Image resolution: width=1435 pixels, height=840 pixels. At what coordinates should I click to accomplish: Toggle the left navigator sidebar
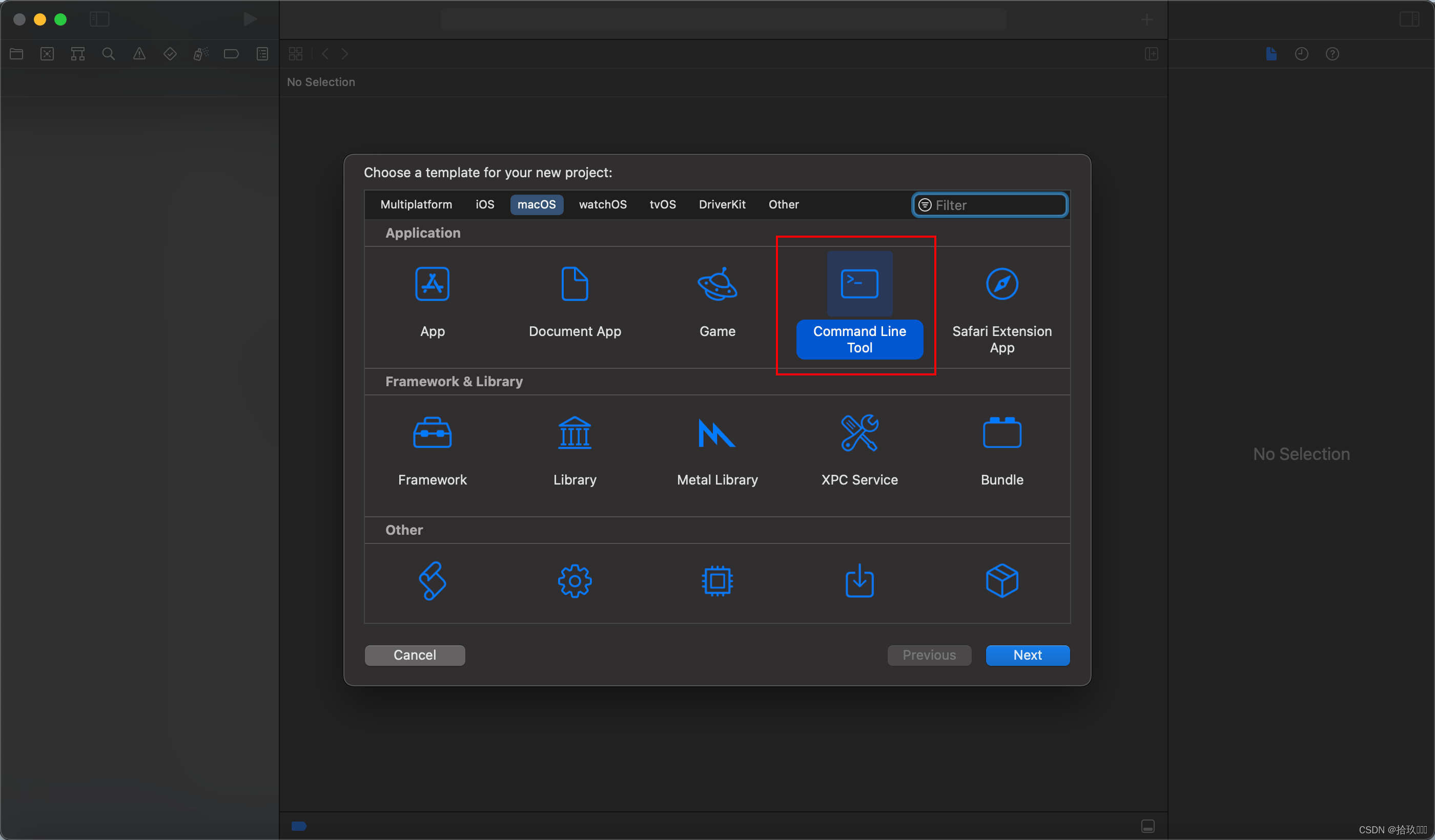click(99, 19)
